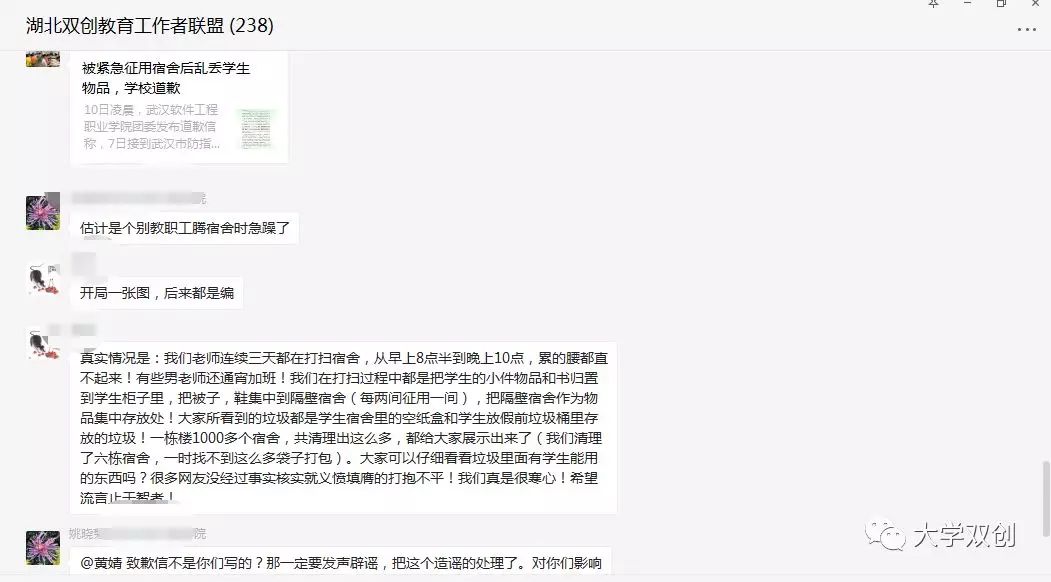Click the 大学双创 WeChat watermark logo
The image size is (1051, 582).
940,535
